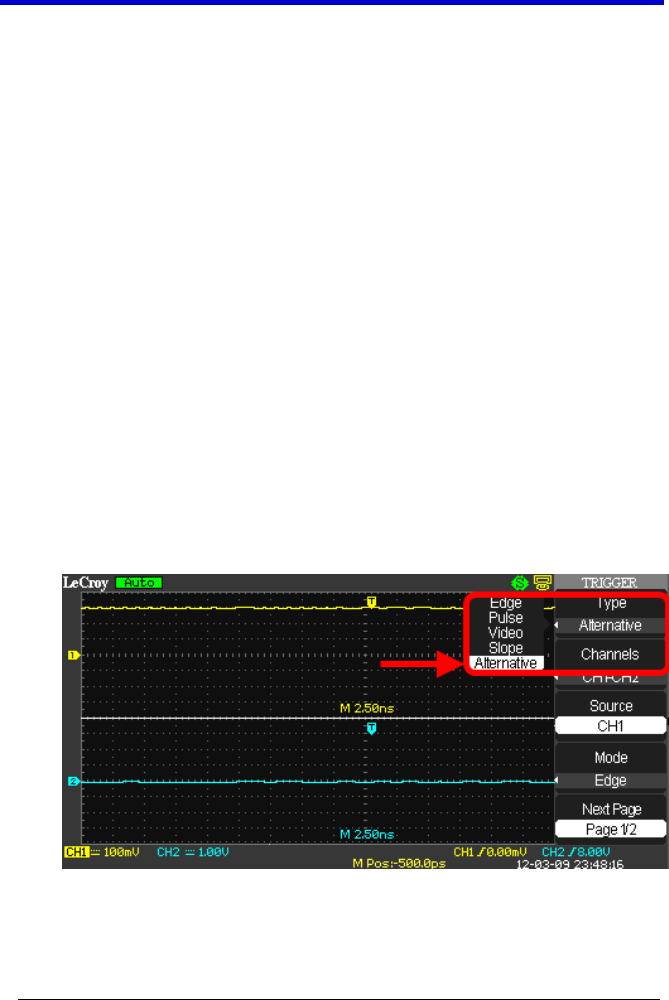Click the green S status icon
Viewport: 669px width, 1000px height.
click(x=520, y=582)
